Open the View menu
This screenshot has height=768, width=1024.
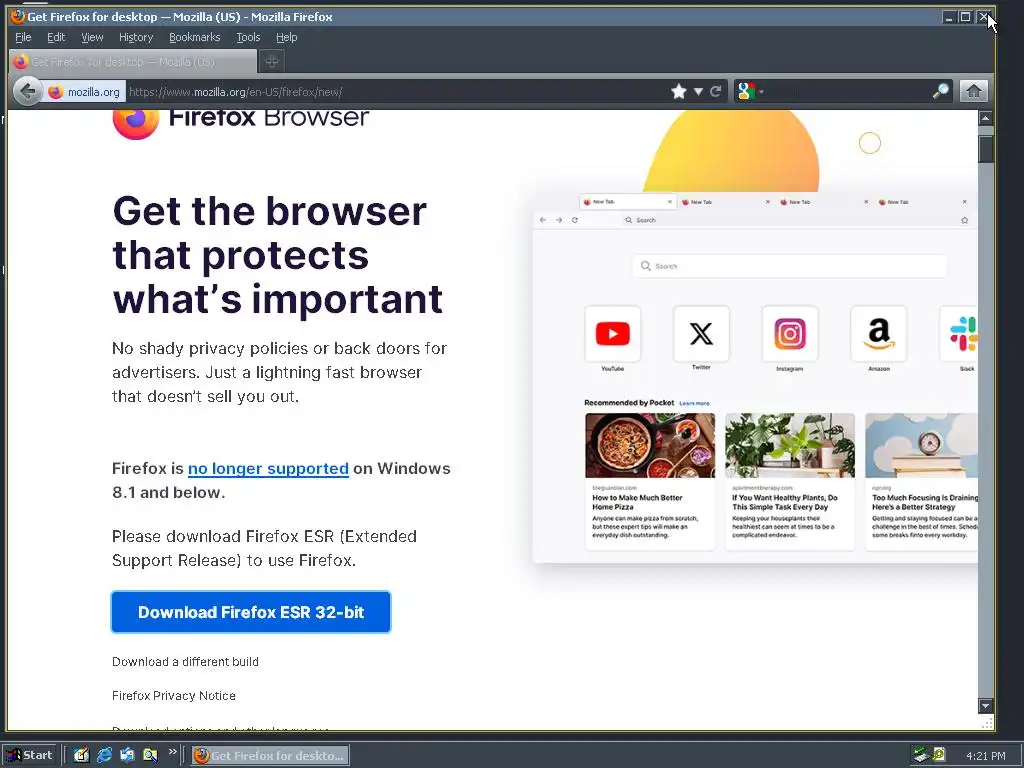coord(92,37)
